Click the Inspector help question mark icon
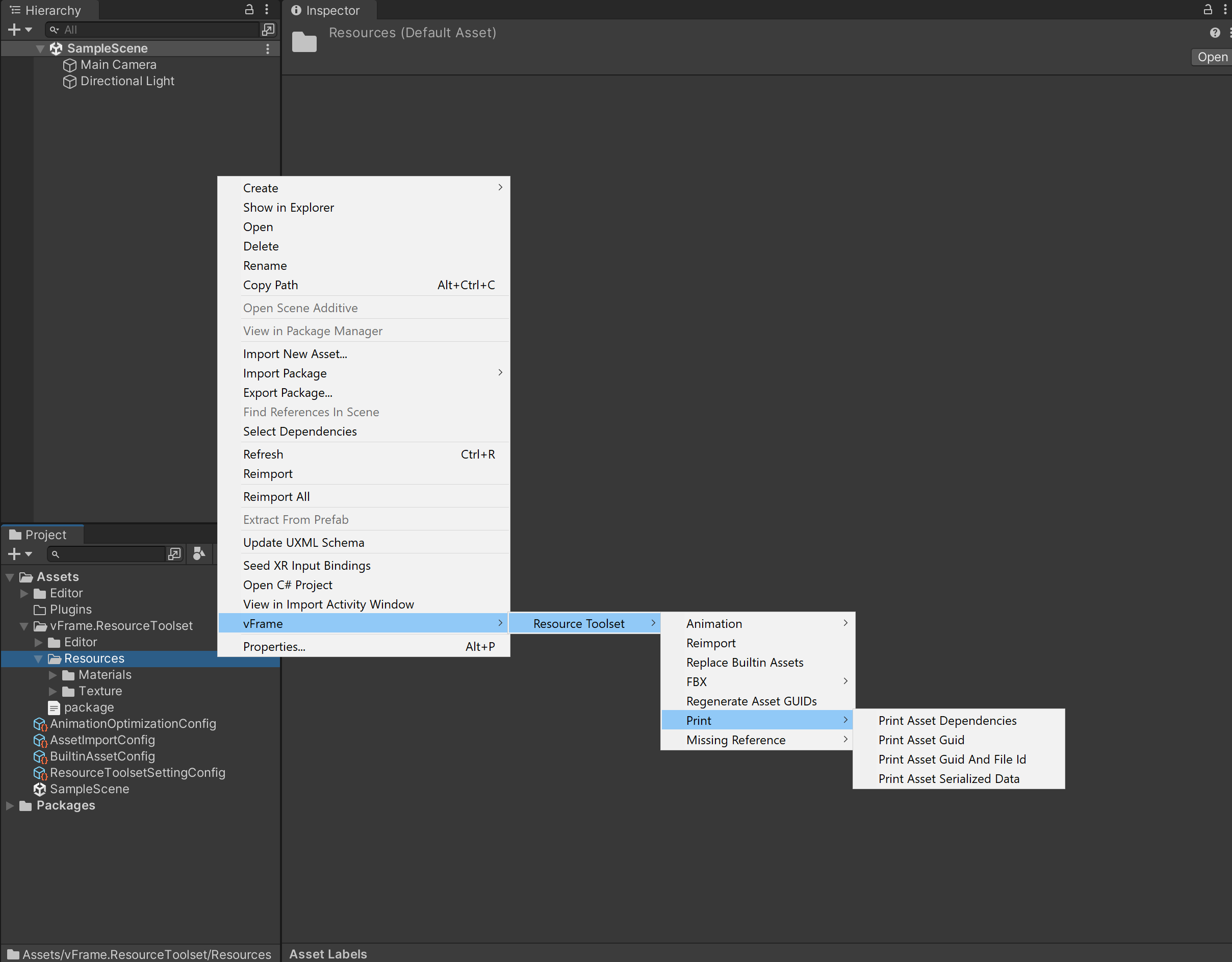The image size is (1232, 962). [1215, 33]
